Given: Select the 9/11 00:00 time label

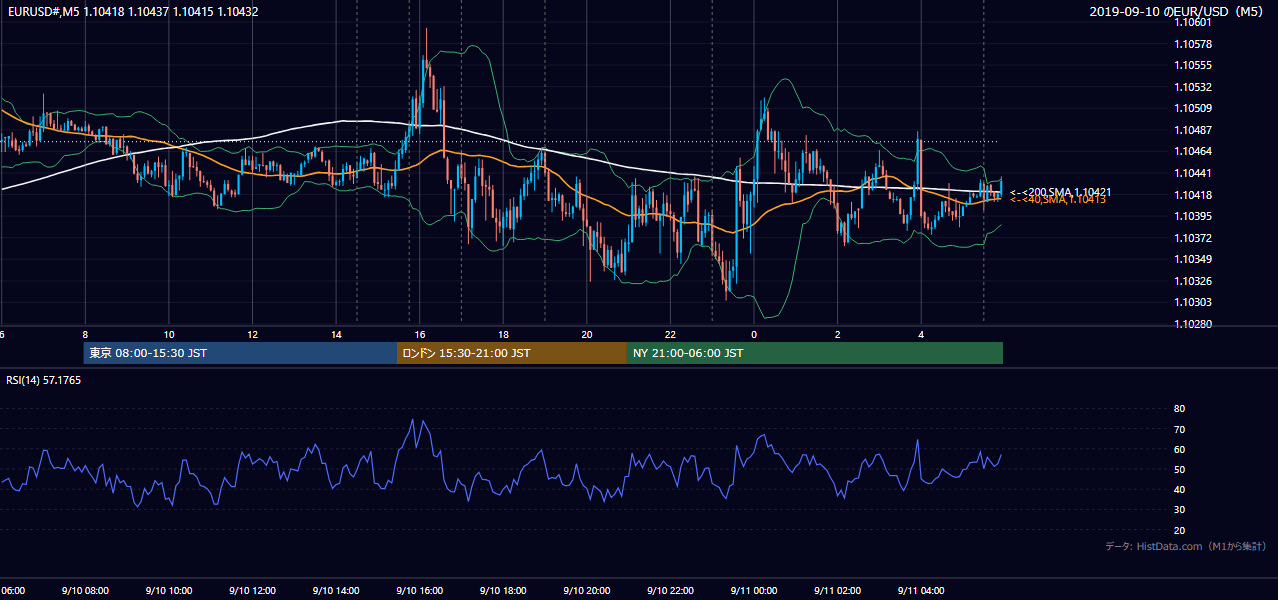Looking at the screenshot, I should click(754, 591).
